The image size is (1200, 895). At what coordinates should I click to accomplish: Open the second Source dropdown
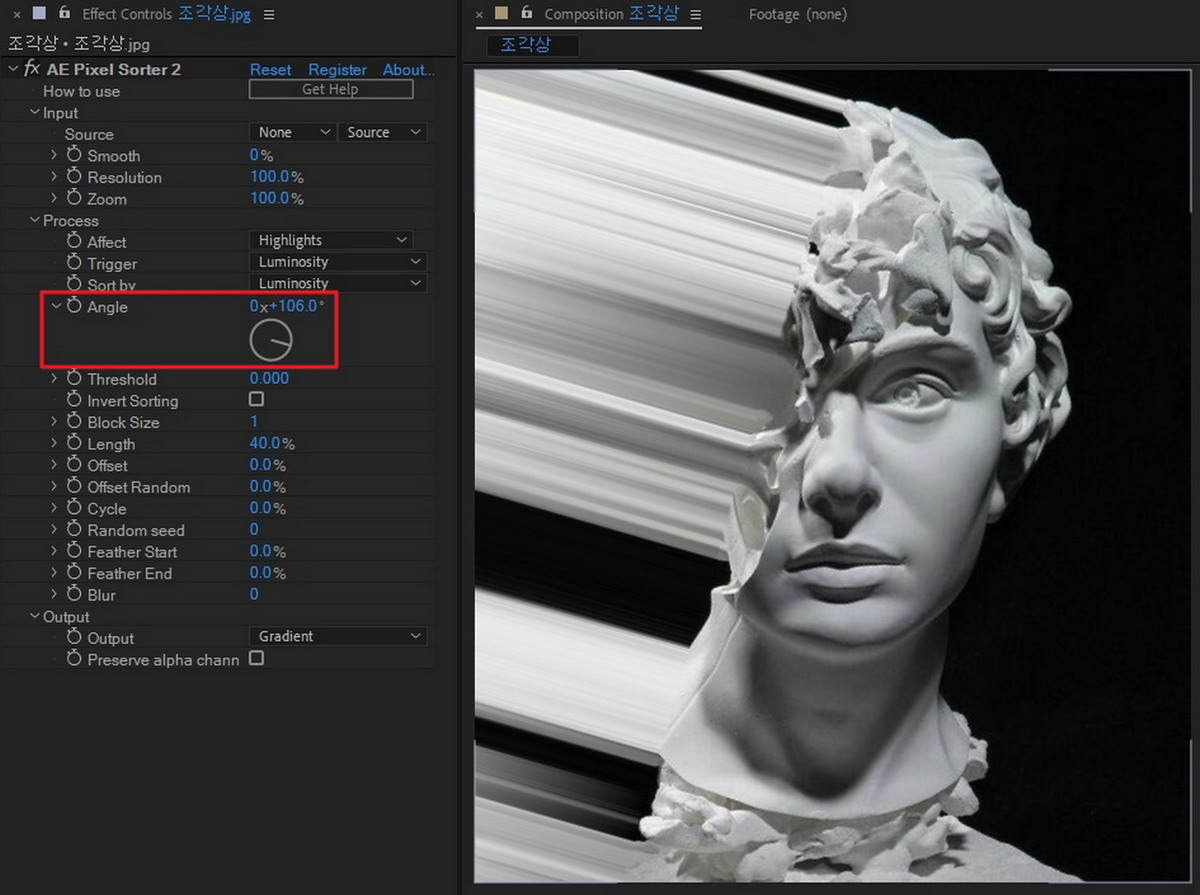(x=383, y=132)
